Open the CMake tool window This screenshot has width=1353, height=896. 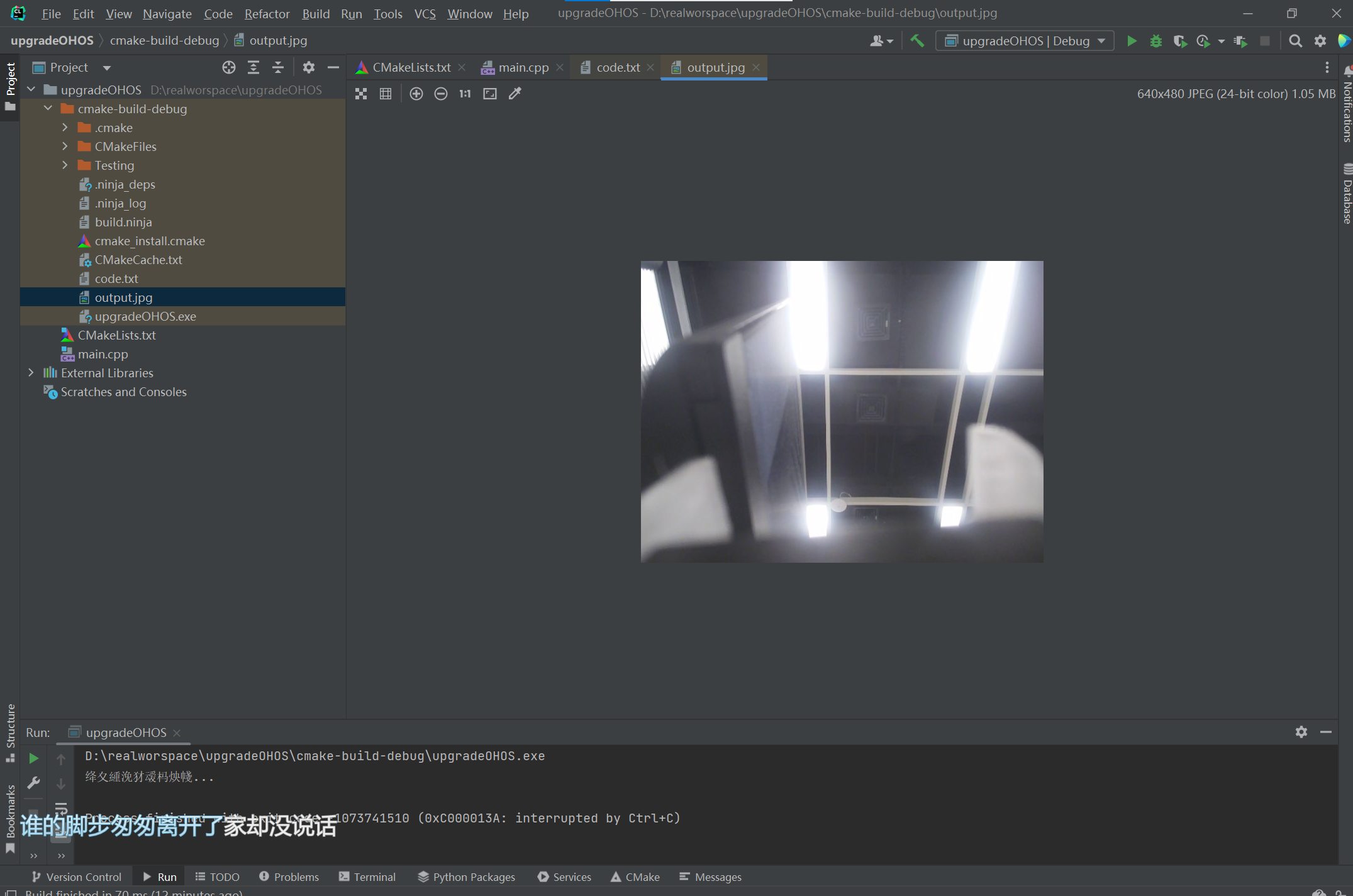coord(635,877)
